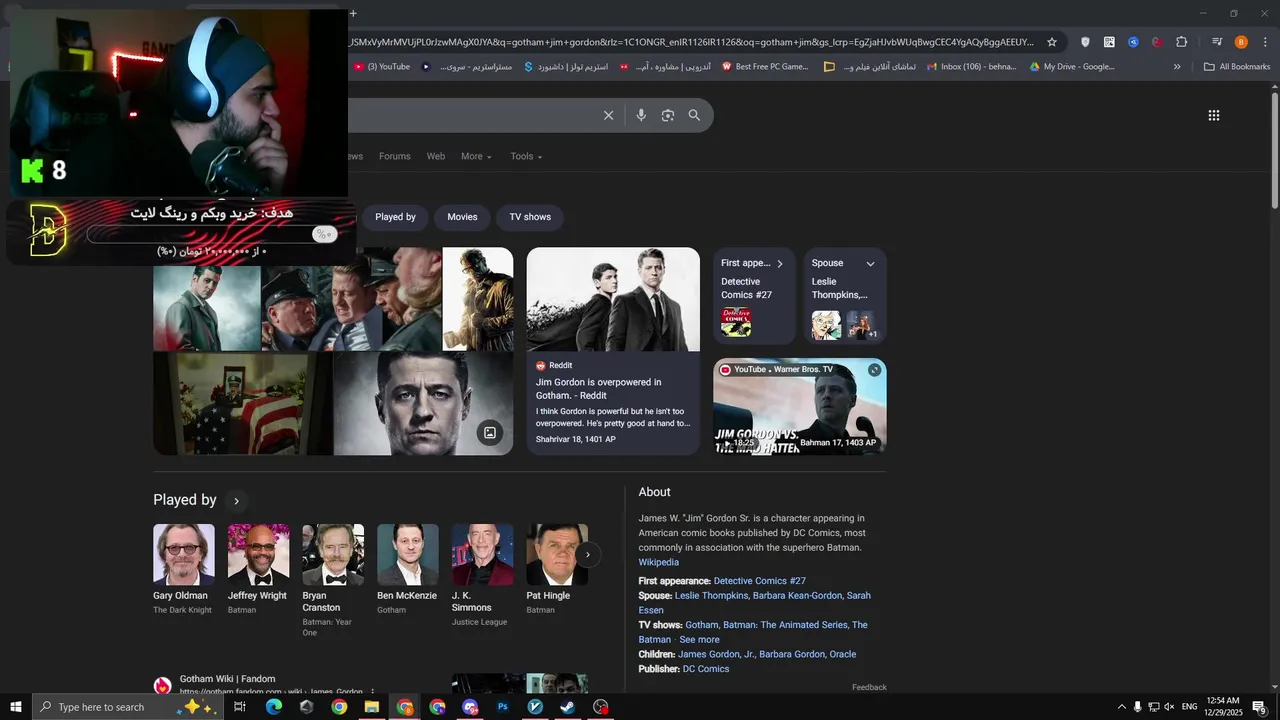
Task: Open Windows Start menu
Action: (15, 707)
